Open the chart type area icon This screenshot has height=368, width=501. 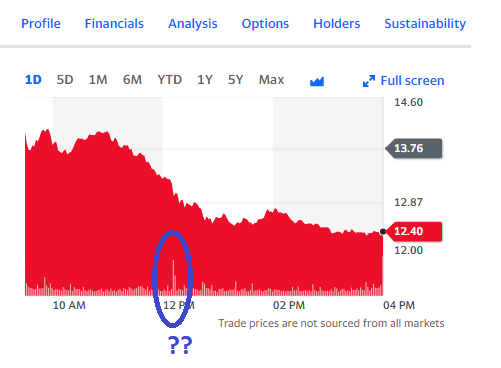[x=317, y=81]
